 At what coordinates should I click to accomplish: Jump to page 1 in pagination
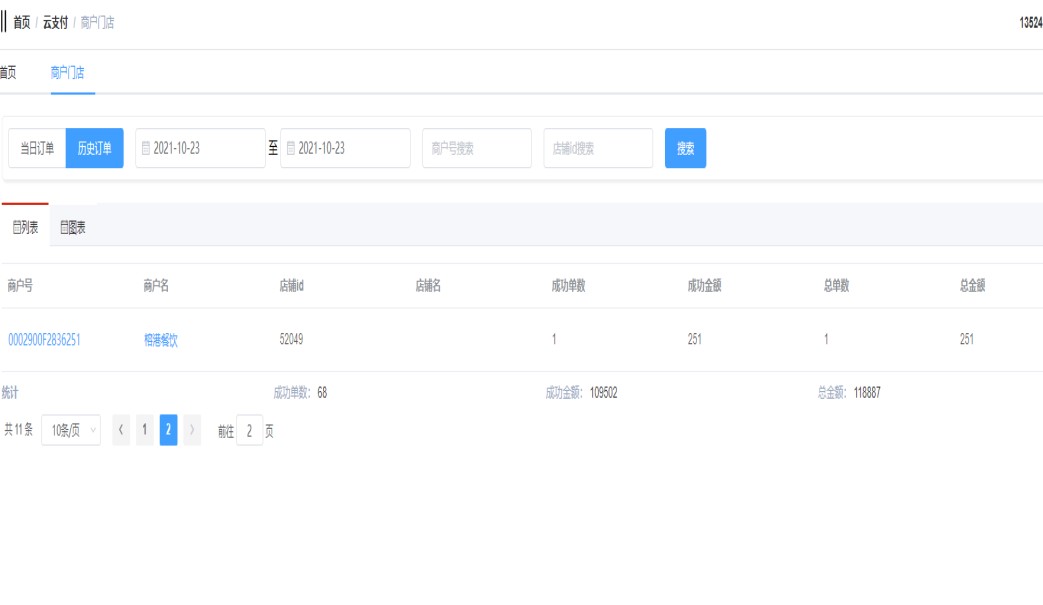click(x=145, y=430)
